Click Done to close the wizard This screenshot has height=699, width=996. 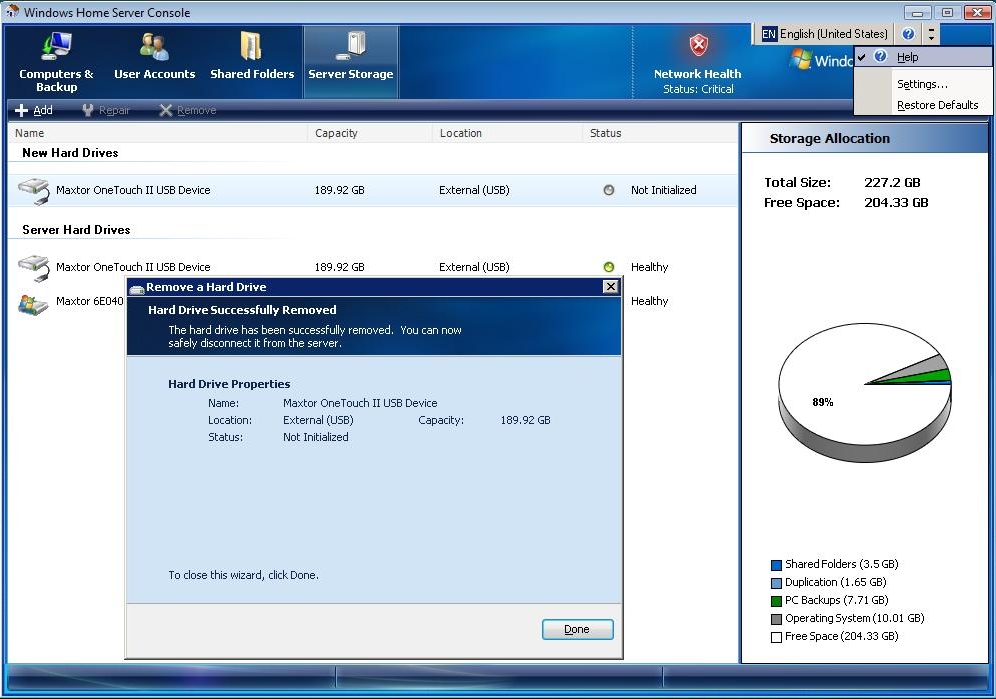tap(577, 629)
